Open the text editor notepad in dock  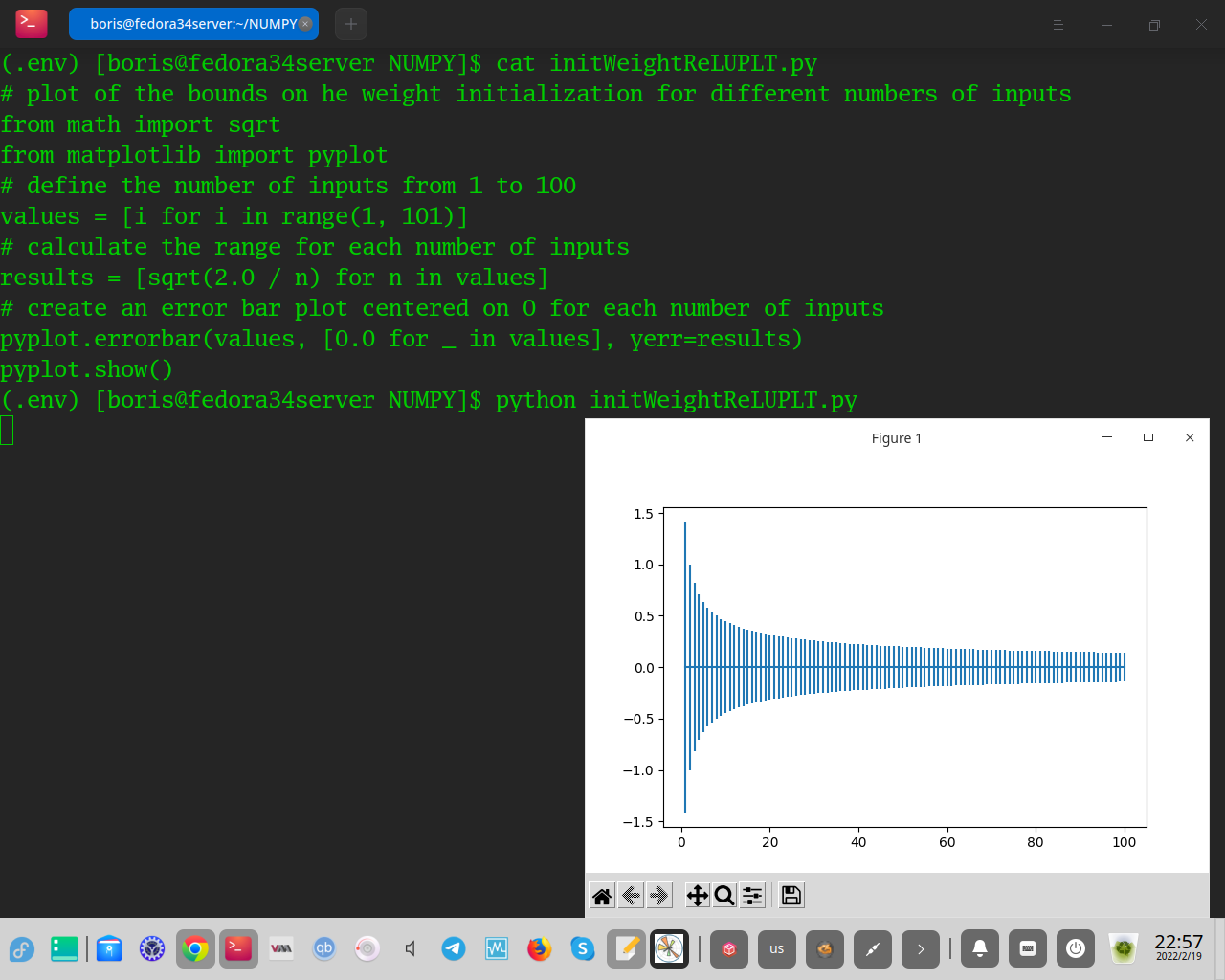(x=626, y=949)
